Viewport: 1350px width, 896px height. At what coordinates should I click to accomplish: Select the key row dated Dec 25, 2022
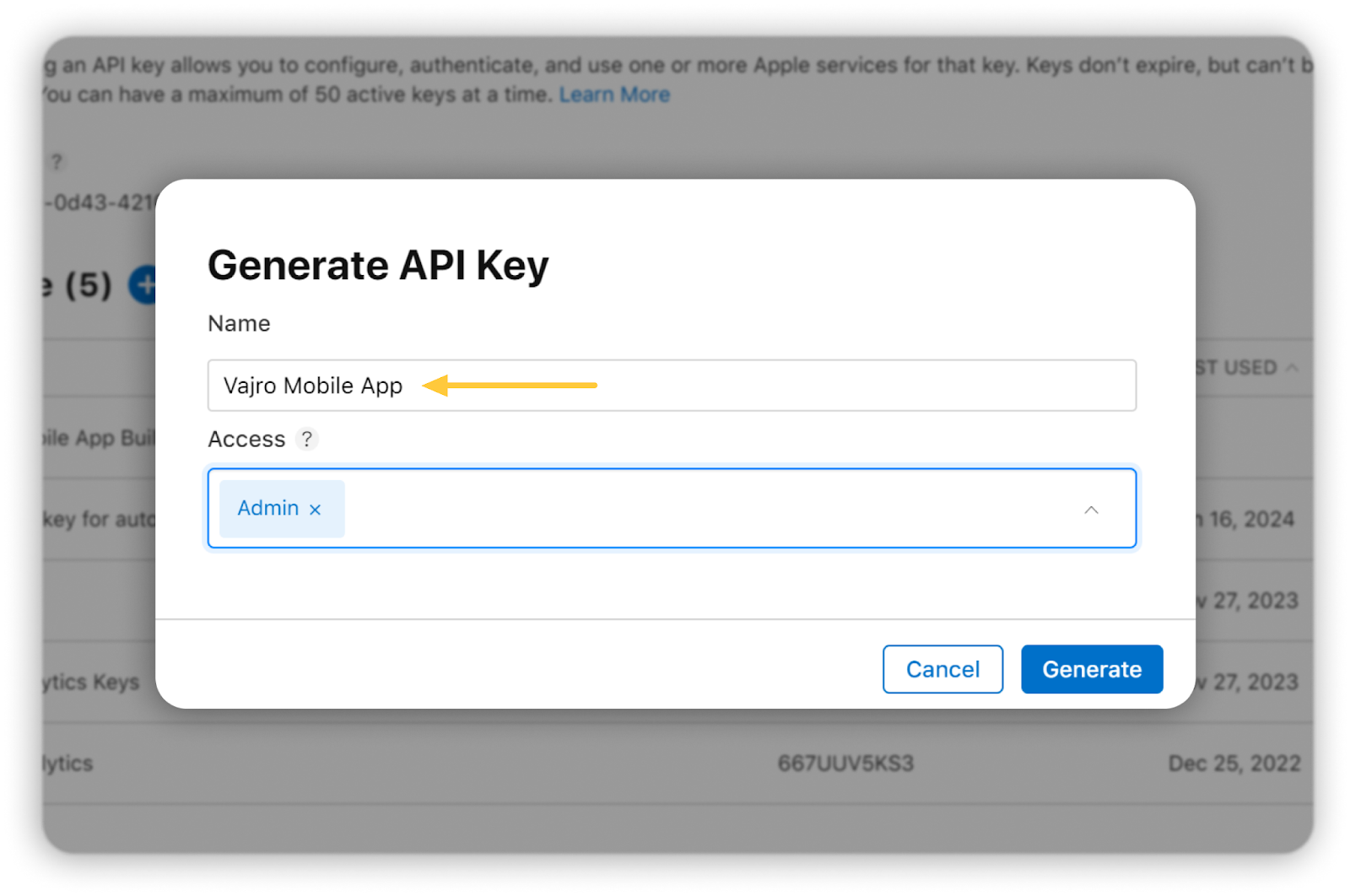point(1234,764)
